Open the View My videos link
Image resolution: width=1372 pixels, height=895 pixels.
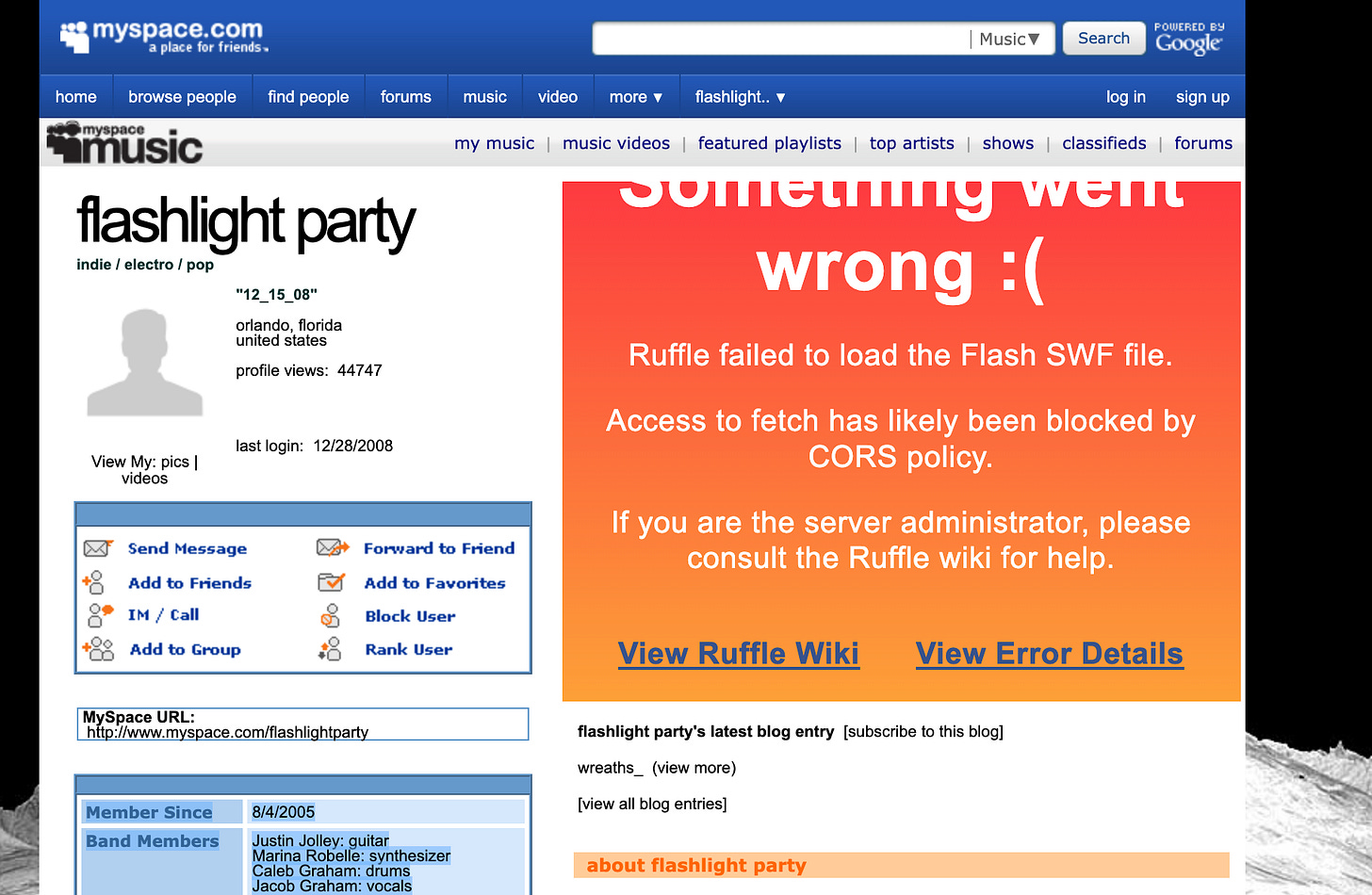pyautogui.click(x=144, y=479)
